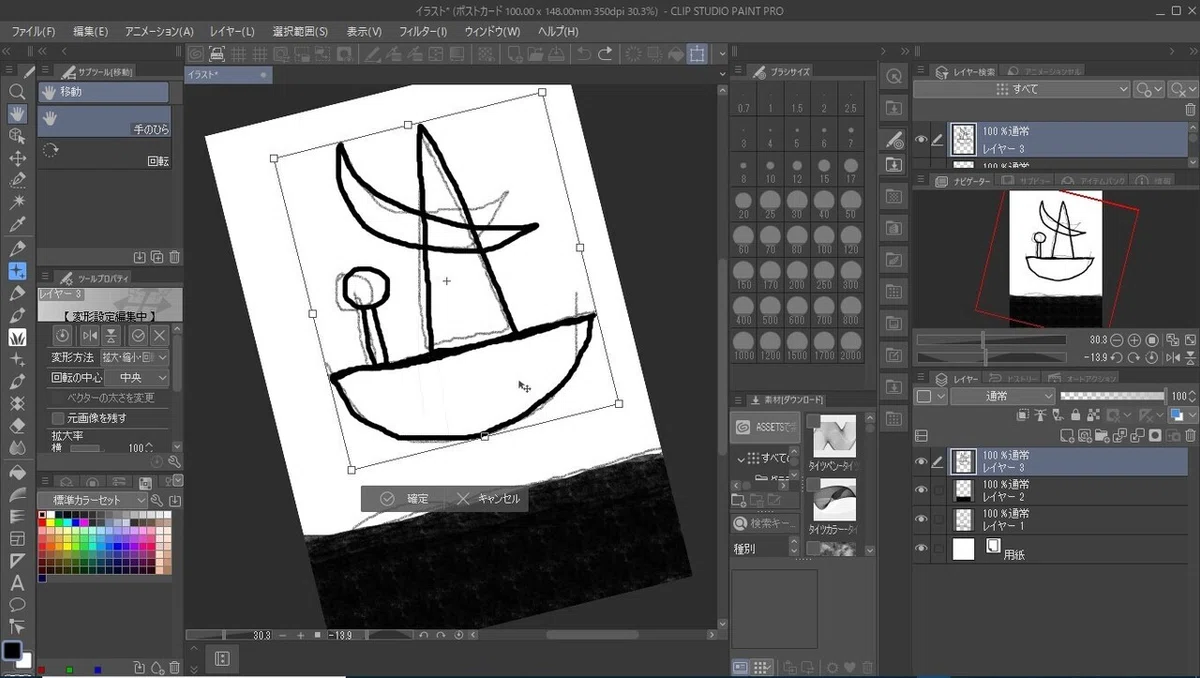Enable the 元画像を残す checkbox
The image size is (1200, 678).
(x=58, y=417)
